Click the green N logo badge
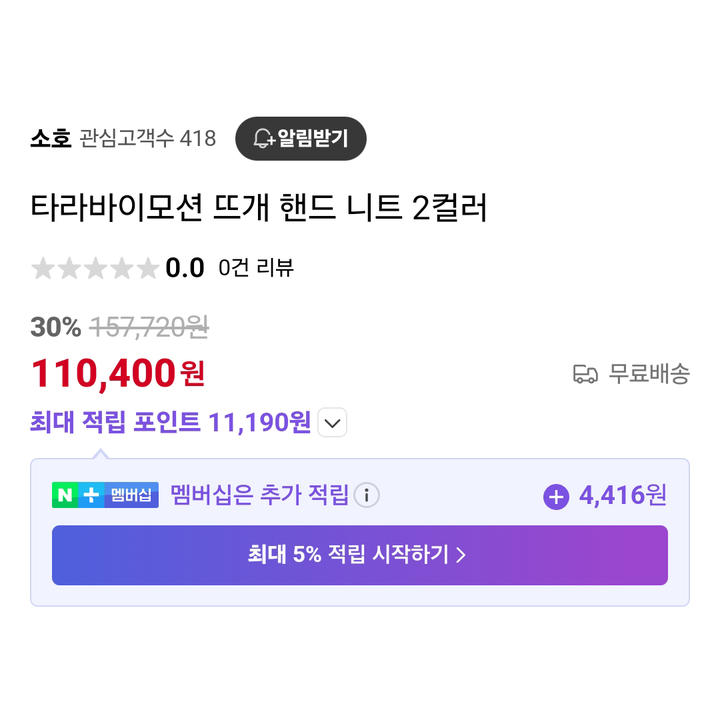The height and width of the screenshot is (720, 720). 65,495
